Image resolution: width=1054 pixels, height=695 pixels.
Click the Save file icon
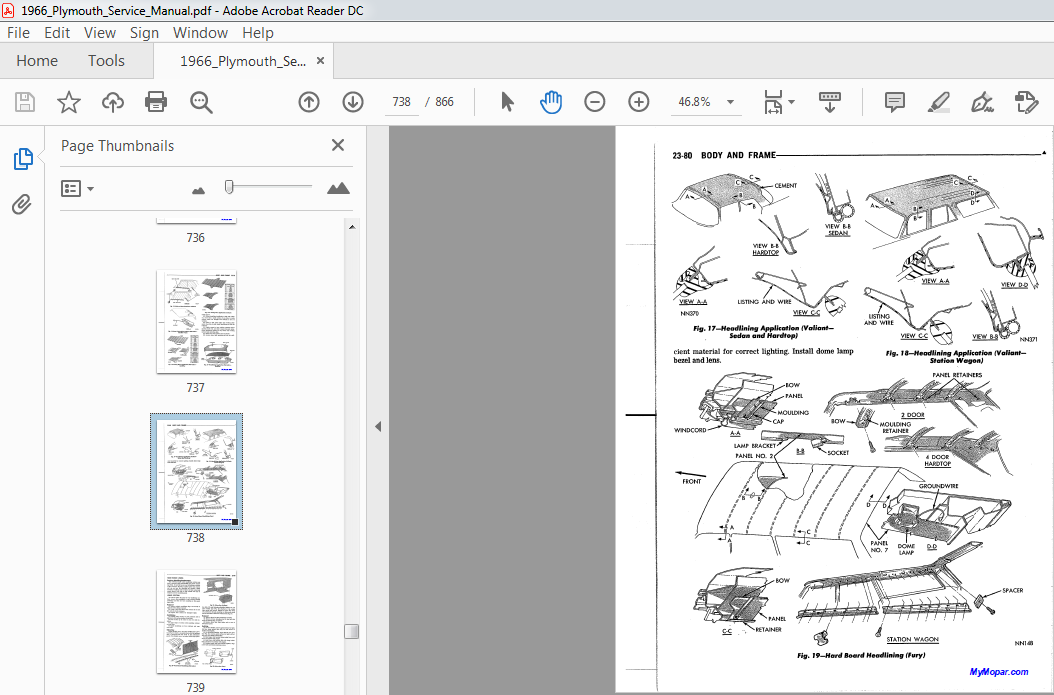pyautogui.click(x=25, y=102)
